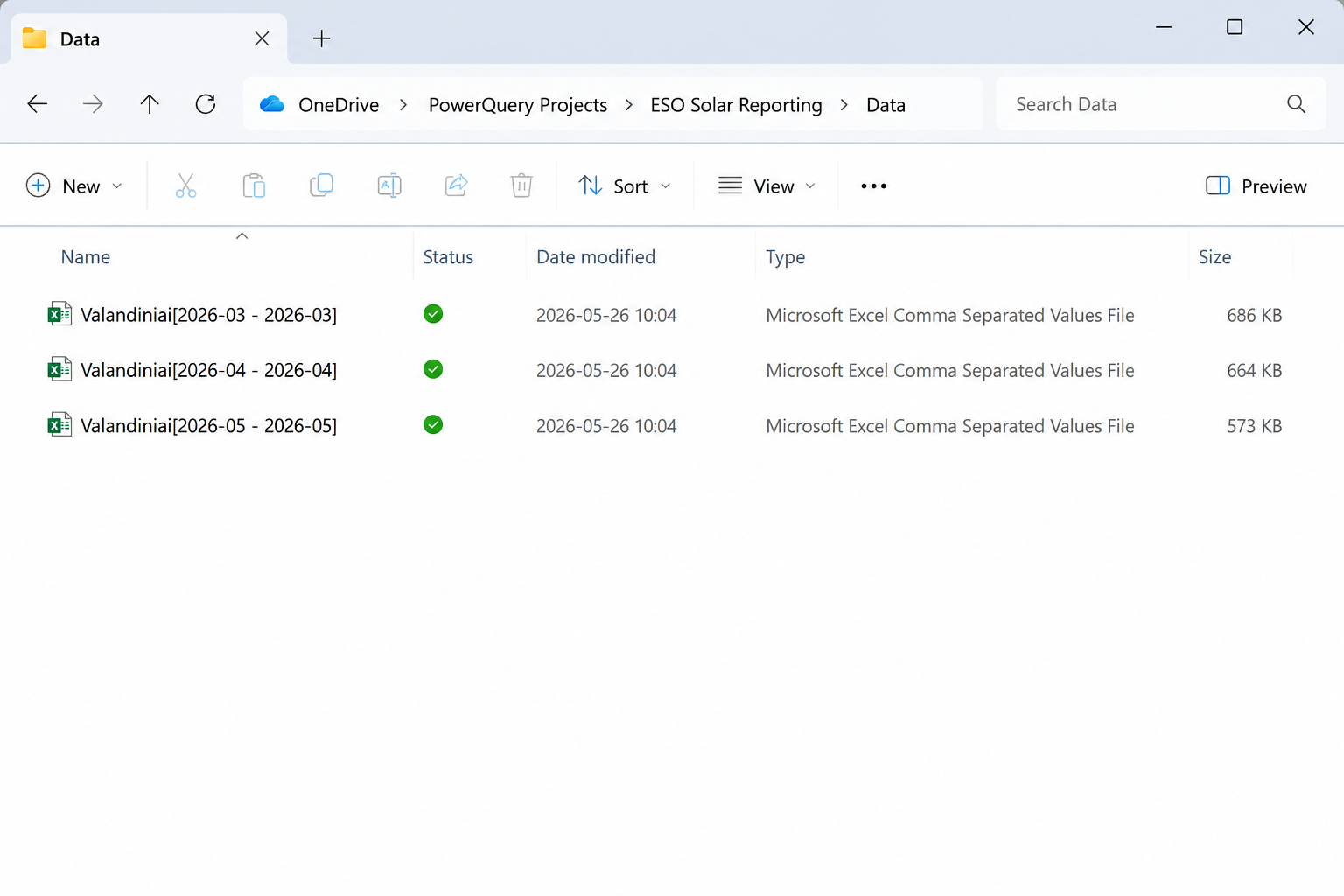The height and width of the screenshot is (896, 1344).
Task: Select file Valandiniai[2026-05 - 2026-05]
Action: click(208, 425)
